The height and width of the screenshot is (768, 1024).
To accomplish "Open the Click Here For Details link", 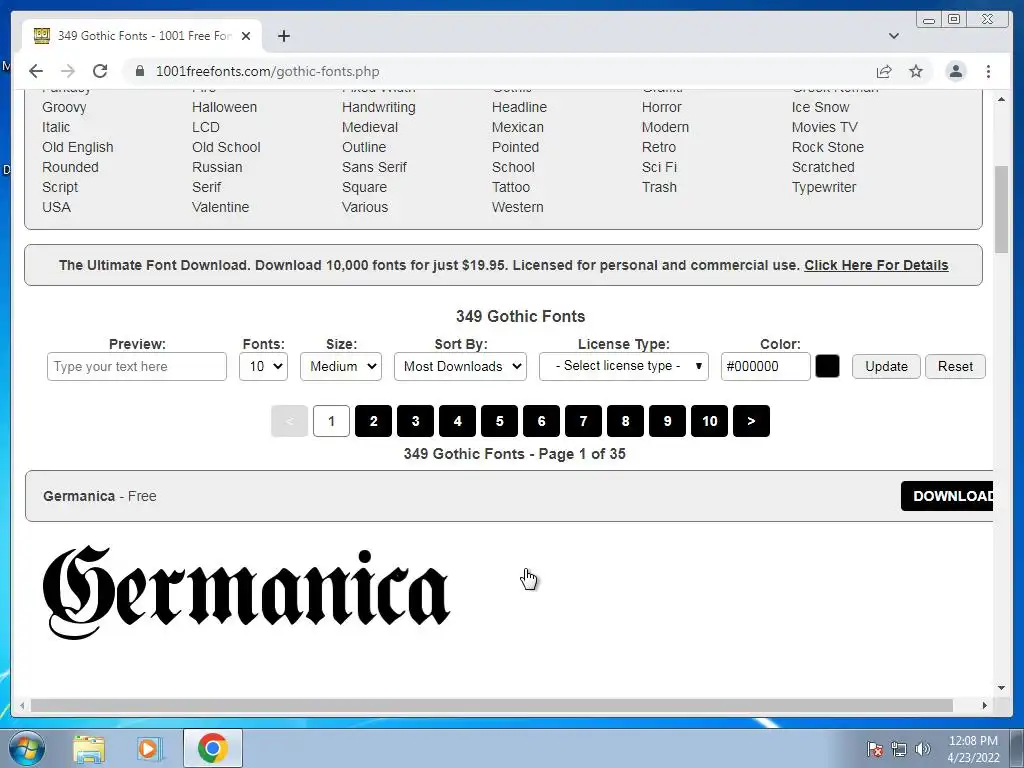I will click(x=876, y=265).
